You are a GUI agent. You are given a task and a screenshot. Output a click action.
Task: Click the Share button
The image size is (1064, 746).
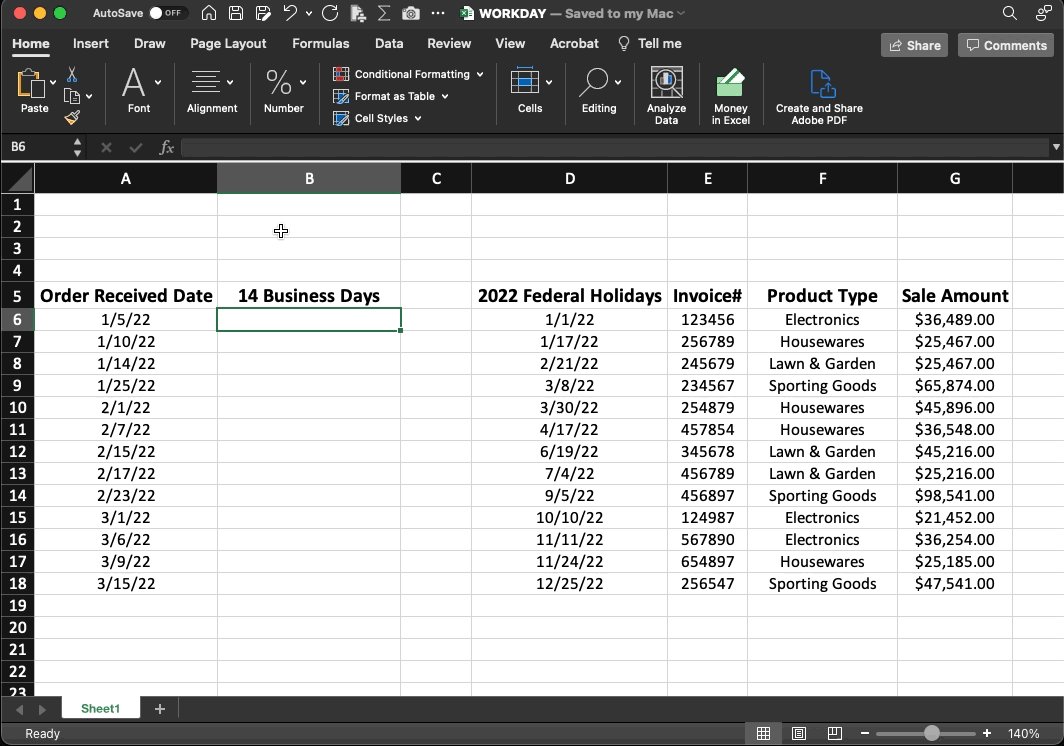tap(914, 45)
